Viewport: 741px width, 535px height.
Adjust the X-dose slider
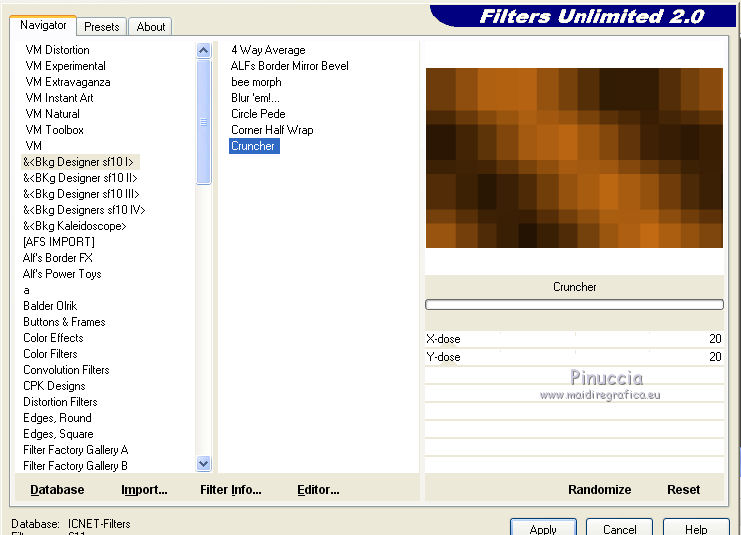[574, 339]
